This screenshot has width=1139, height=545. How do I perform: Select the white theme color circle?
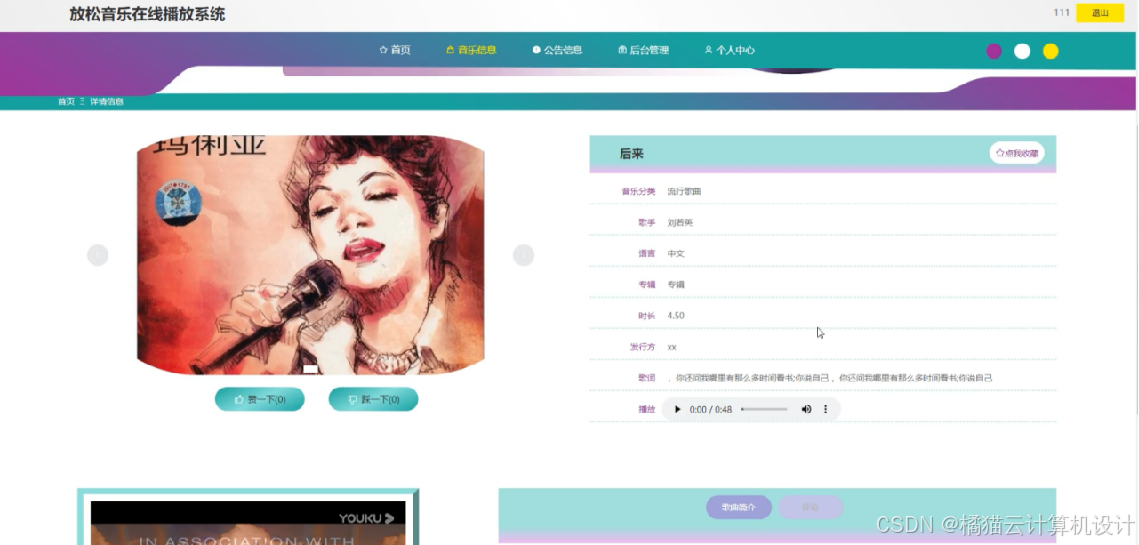point(1022,52)
